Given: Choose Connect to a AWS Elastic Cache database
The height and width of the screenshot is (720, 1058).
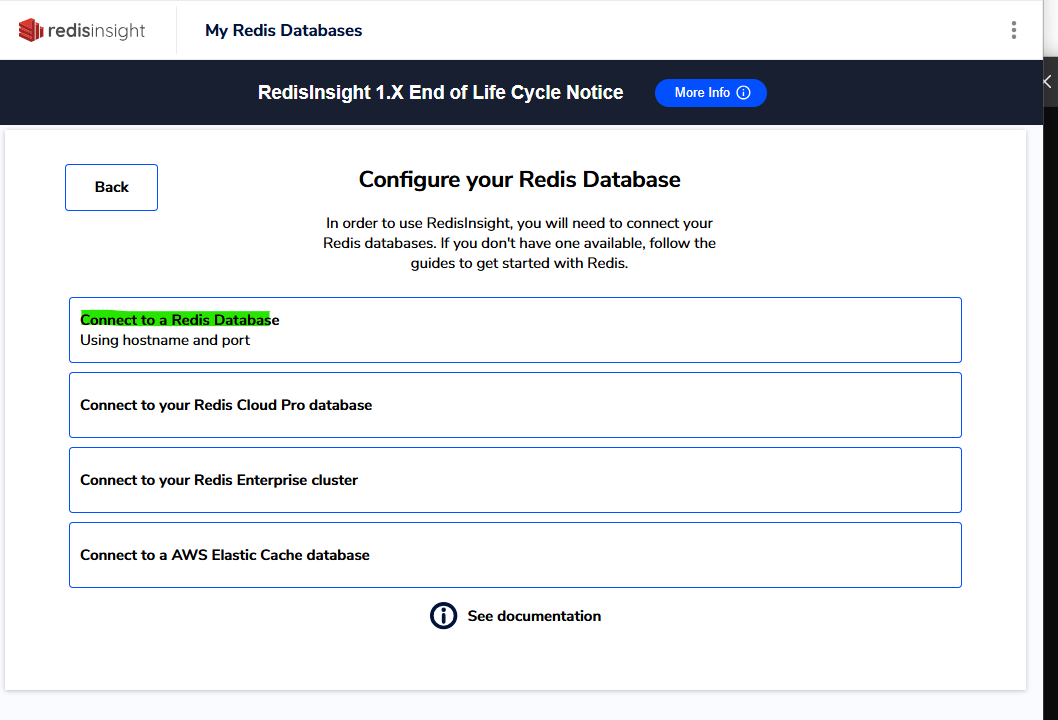Looking at the screenshot, I should tap(515, 555).
